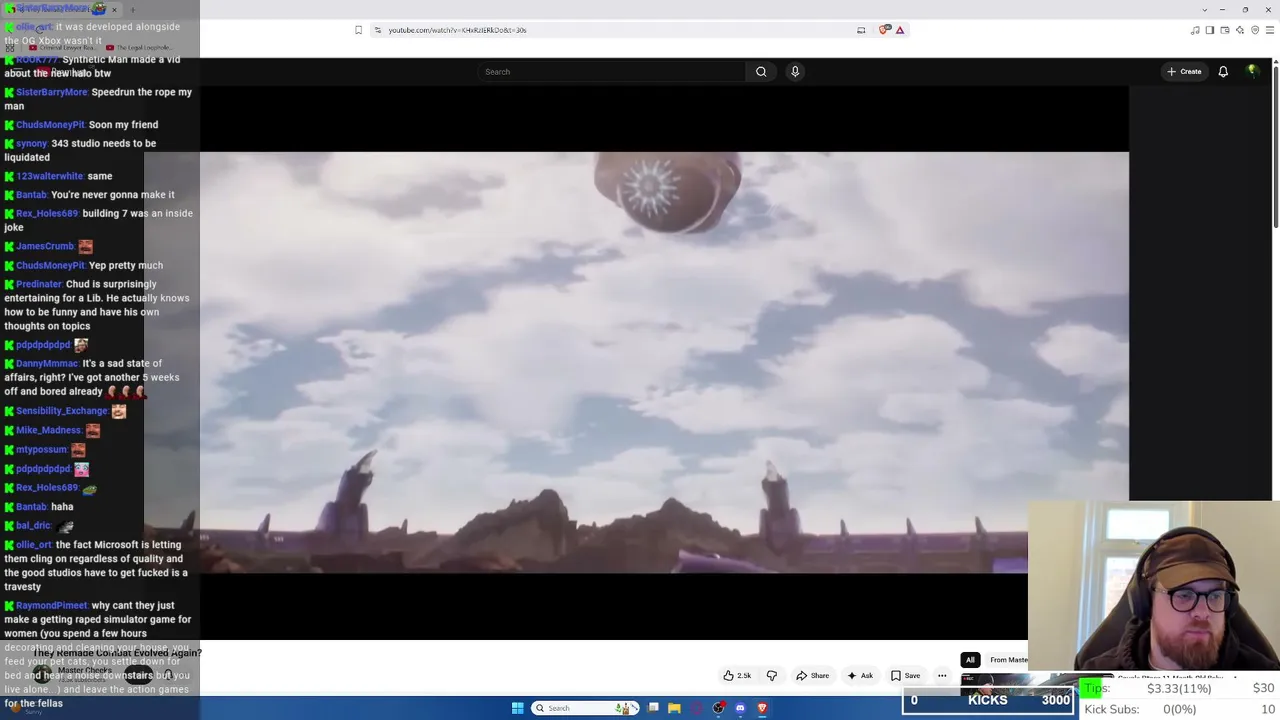Click the browser address bar URL
1280x720 pixels.
click(457, 30)
